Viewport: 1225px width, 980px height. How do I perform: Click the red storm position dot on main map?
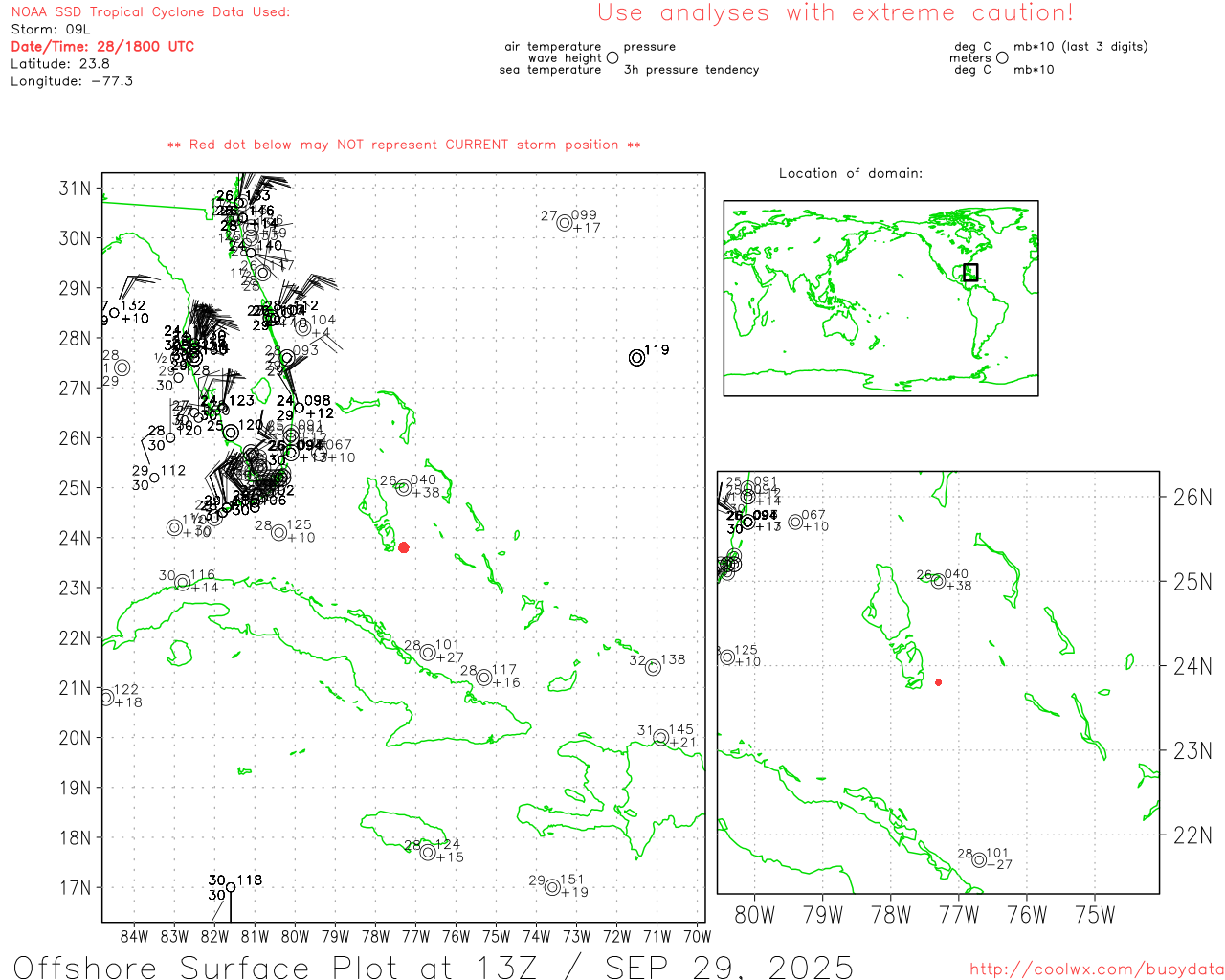click(403, 547)
